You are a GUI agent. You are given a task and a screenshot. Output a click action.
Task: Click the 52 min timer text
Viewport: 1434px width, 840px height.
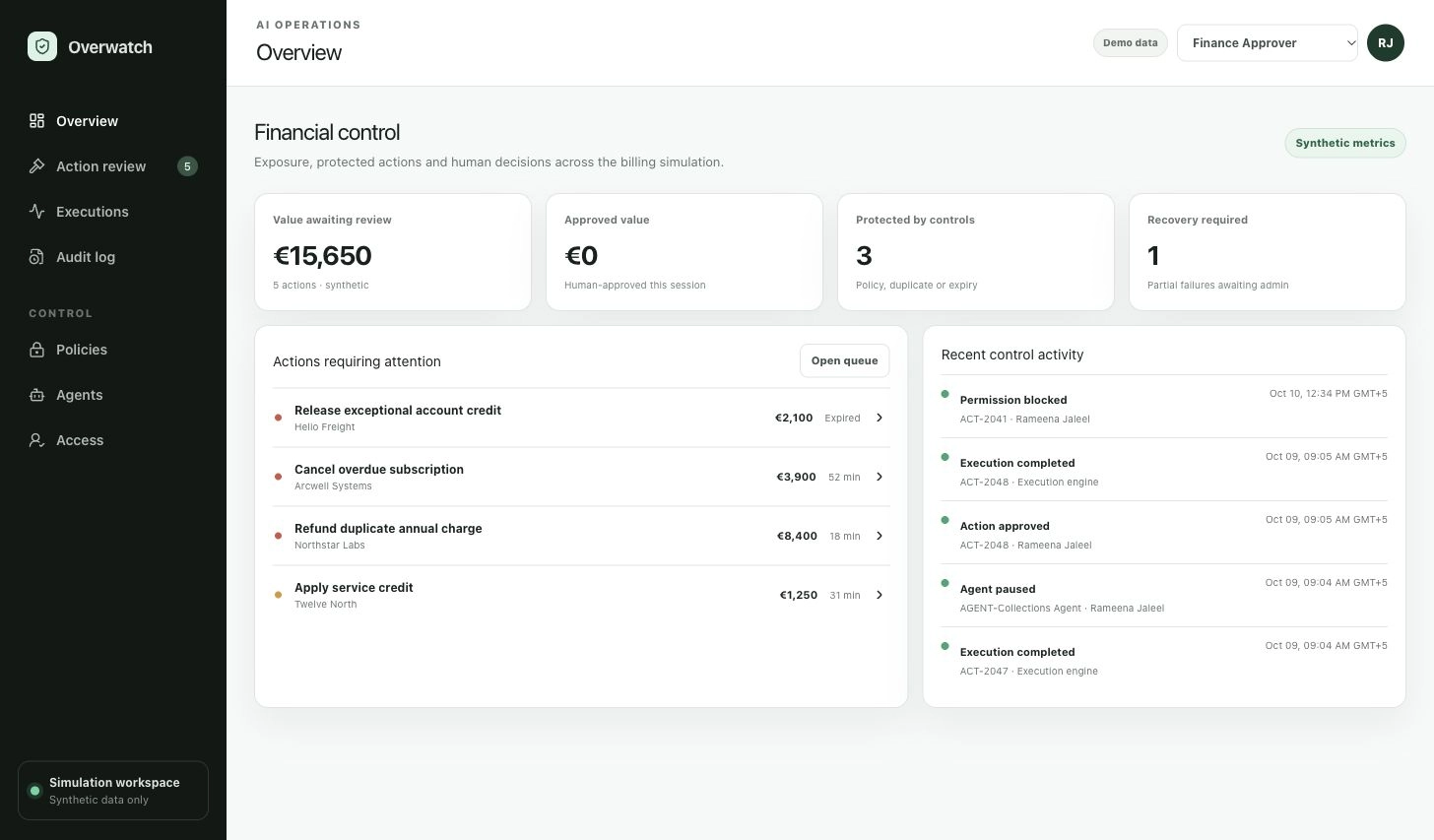844,477
